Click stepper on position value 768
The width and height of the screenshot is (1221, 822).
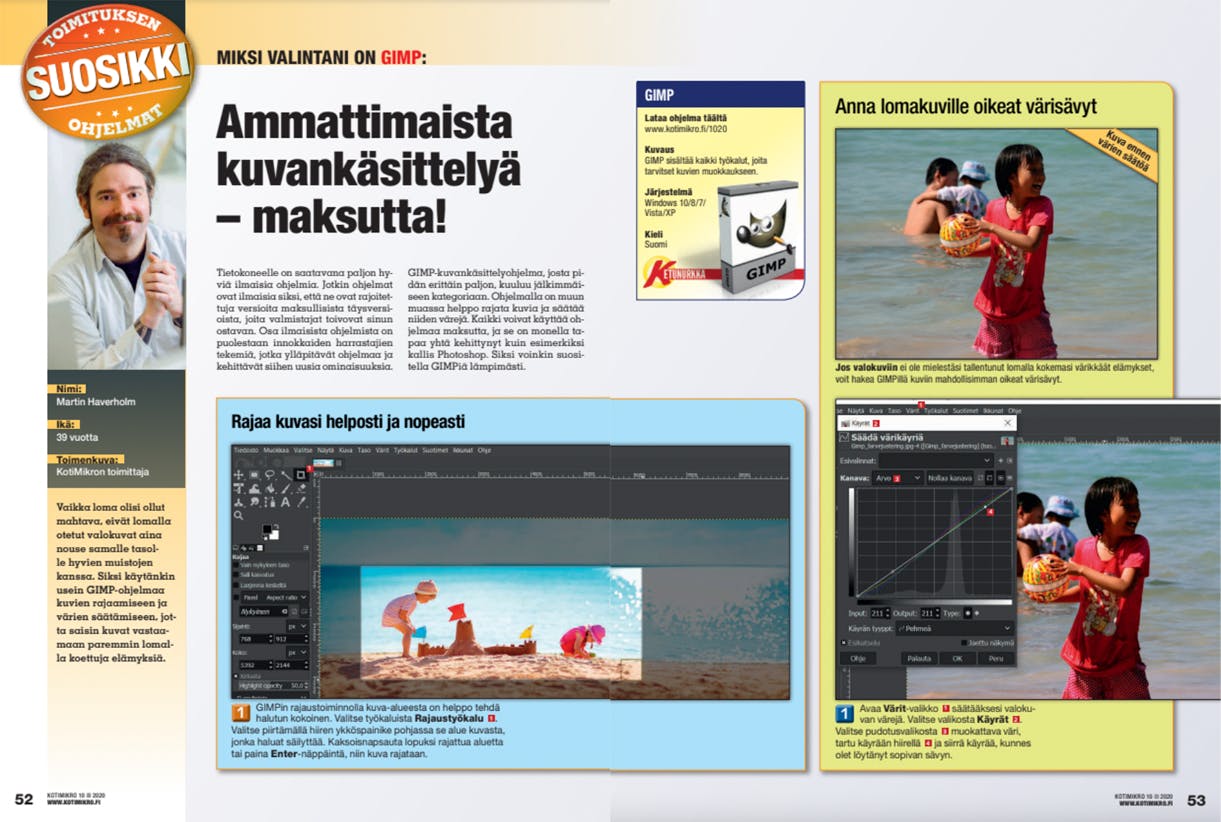pos(271,639)
